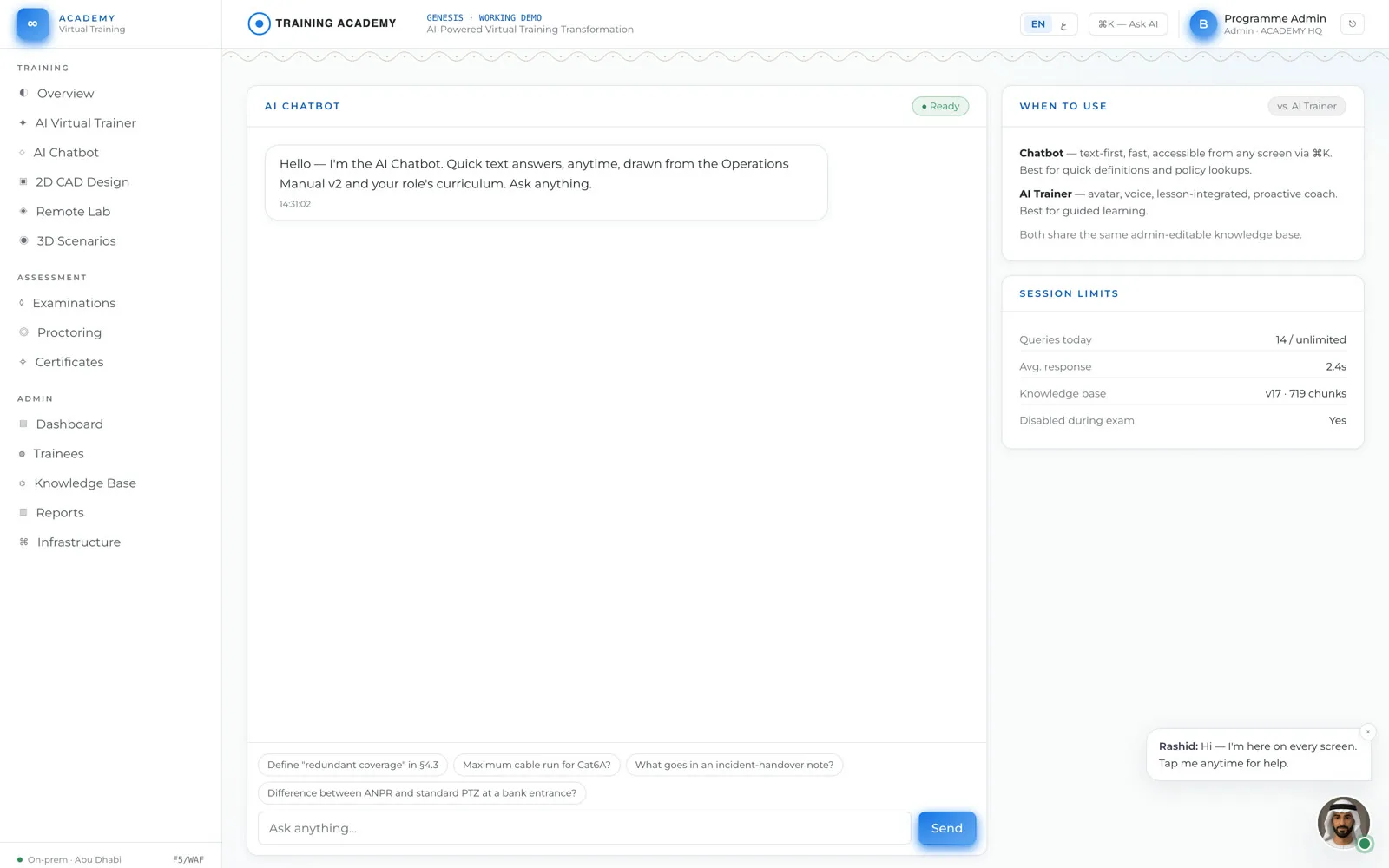Switch language to EN

pos(1038,24)
